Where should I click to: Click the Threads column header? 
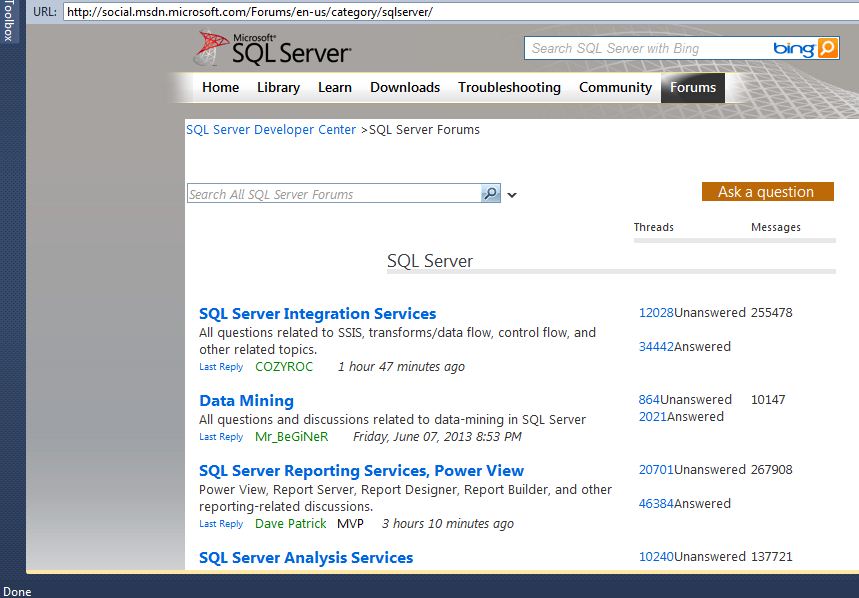654,227
